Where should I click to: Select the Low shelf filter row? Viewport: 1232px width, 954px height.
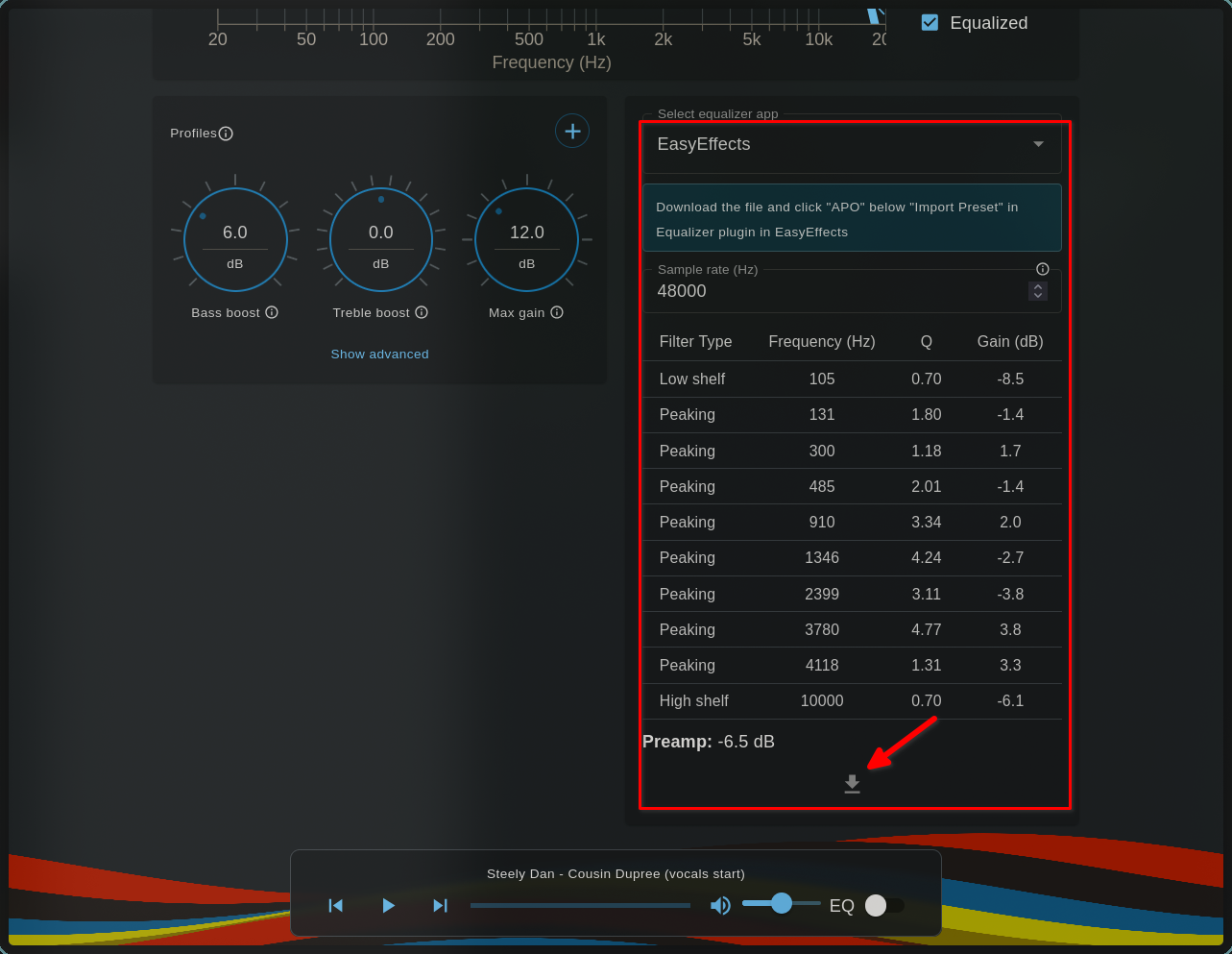(x=852, y=379)
